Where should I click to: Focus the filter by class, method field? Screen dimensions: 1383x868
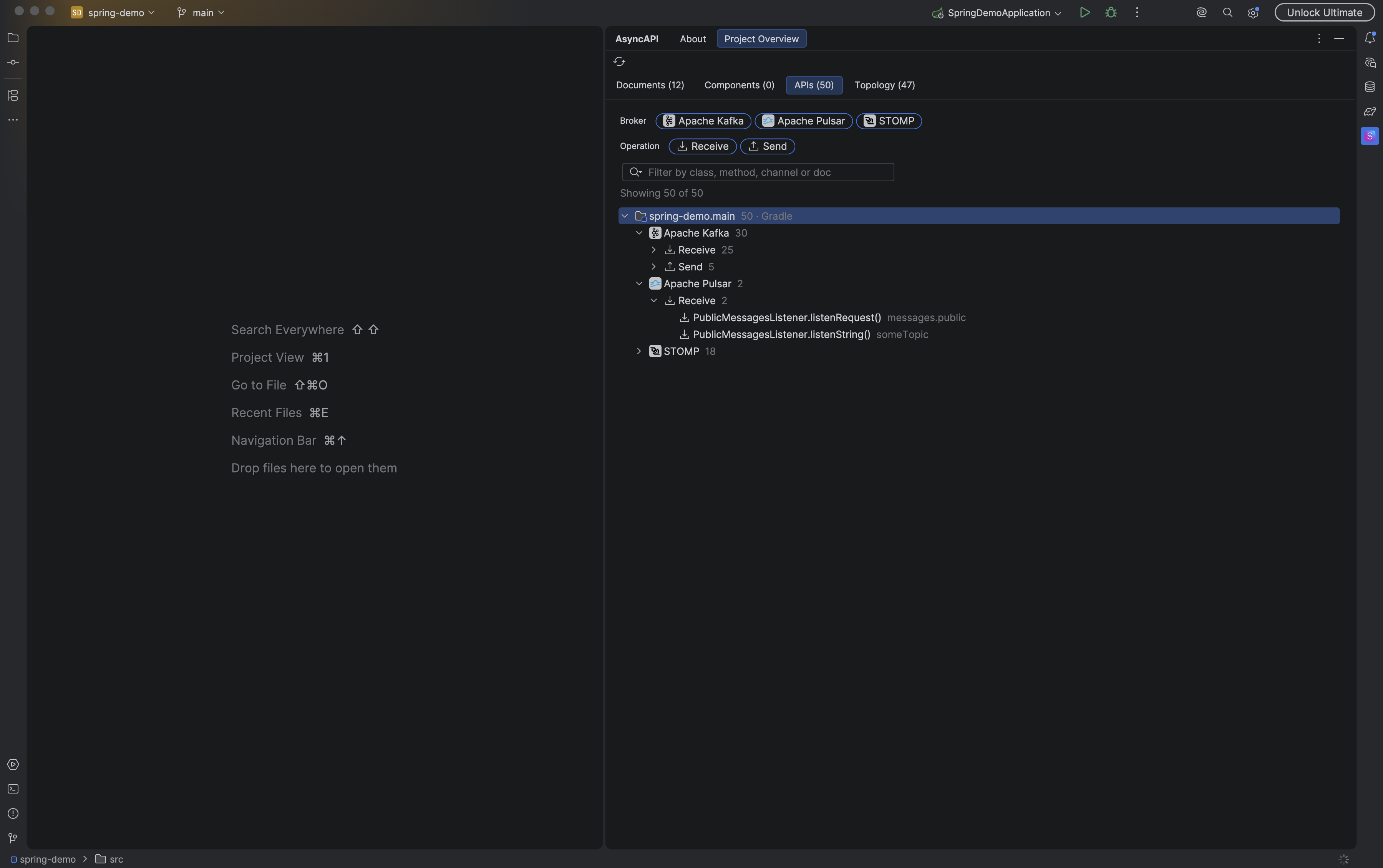pyautogui.click(x=758, y=172)
